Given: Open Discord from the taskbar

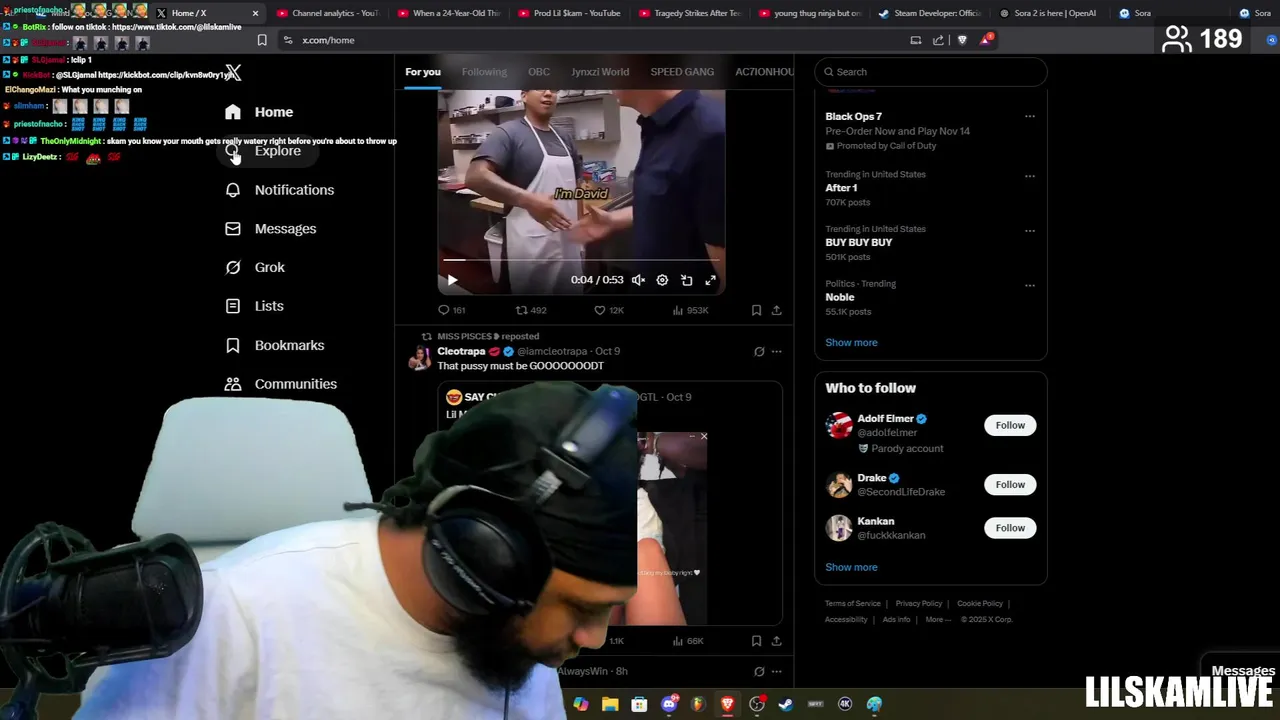Looking at the screenshot, I should point(669,704).
